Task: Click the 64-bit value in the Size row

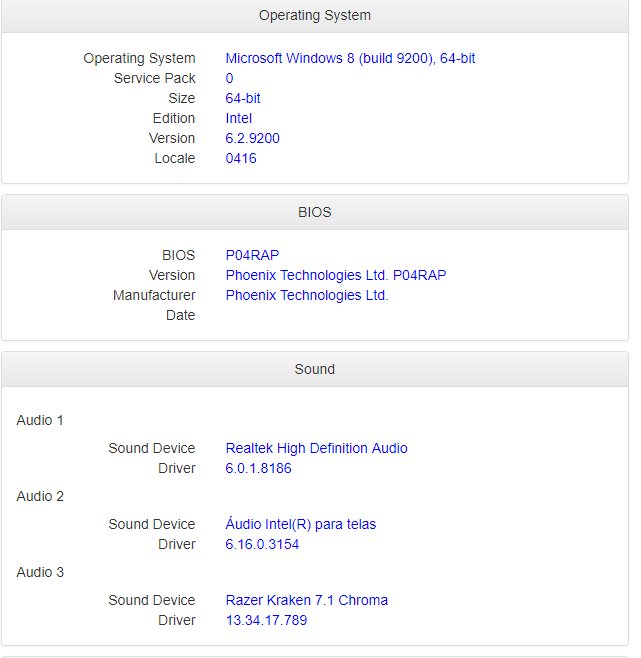Action: point(243,98)
